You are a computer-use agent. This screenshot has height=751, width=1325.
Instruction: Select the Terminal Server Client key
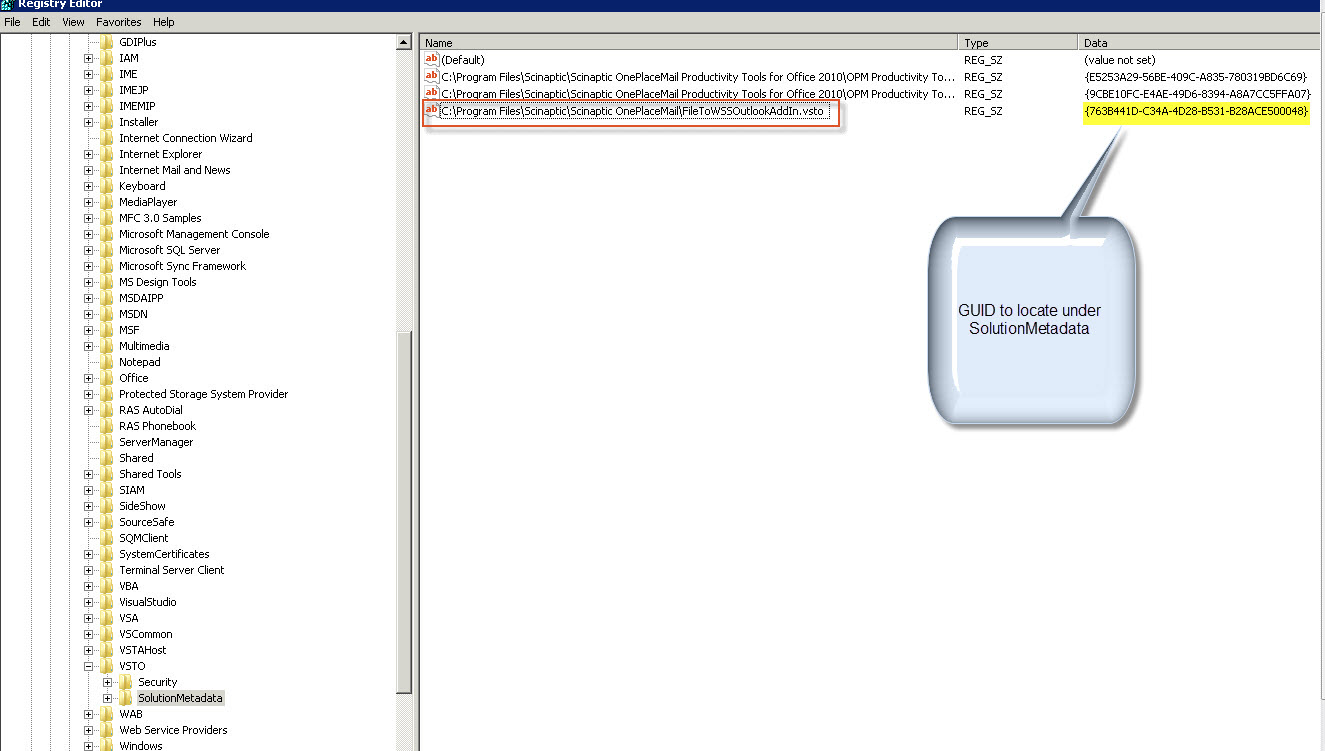[x=172, y=570]
